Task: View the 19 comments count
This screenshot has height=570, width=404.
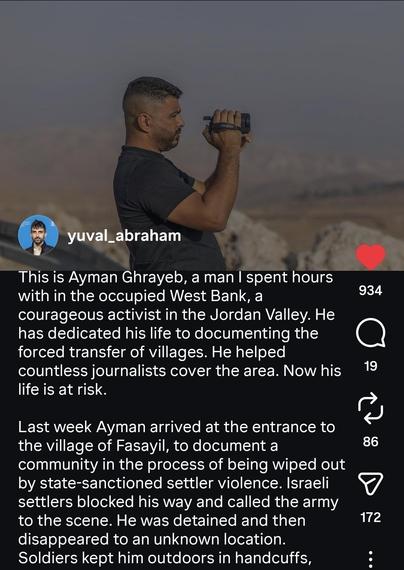Action: click(x=371, y=366)
